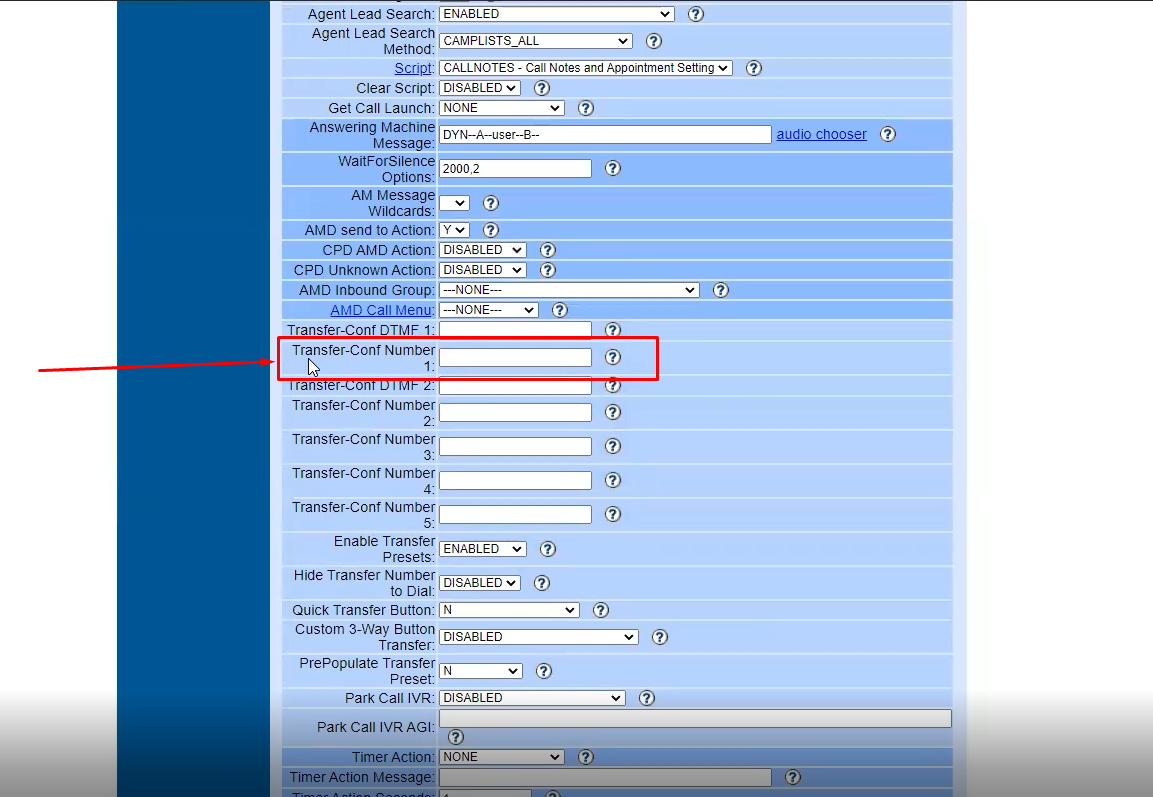Open help for AM Message Wildcards
Image resolution: width=1153 pixels, height=797 pixels.
(x=490, y=203)
